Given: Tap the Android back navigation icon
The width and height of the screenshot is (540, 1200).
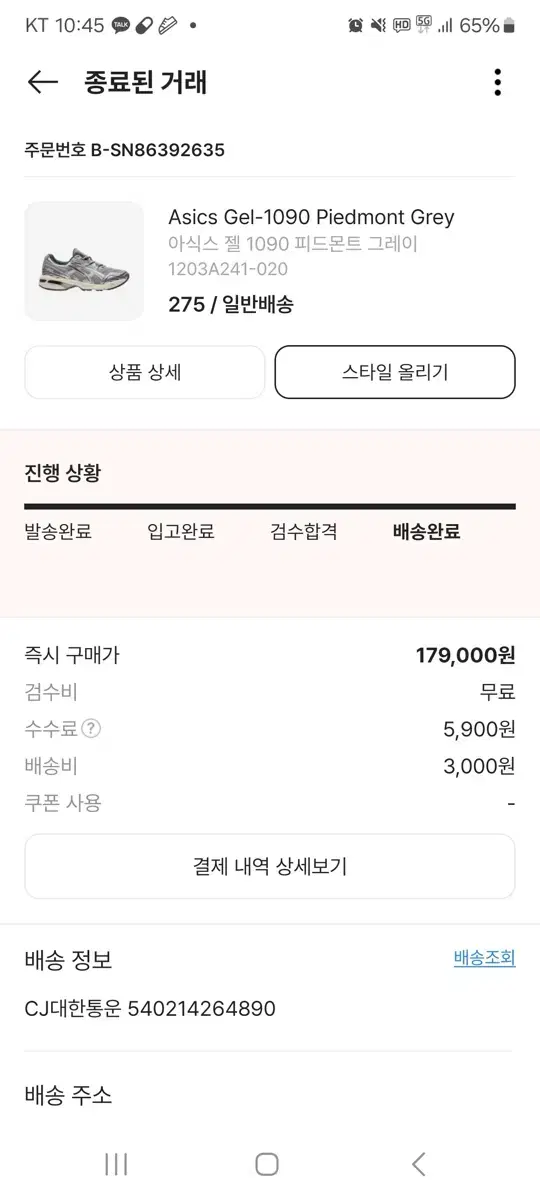Looking at the screenshot, I should [419, 1164].
